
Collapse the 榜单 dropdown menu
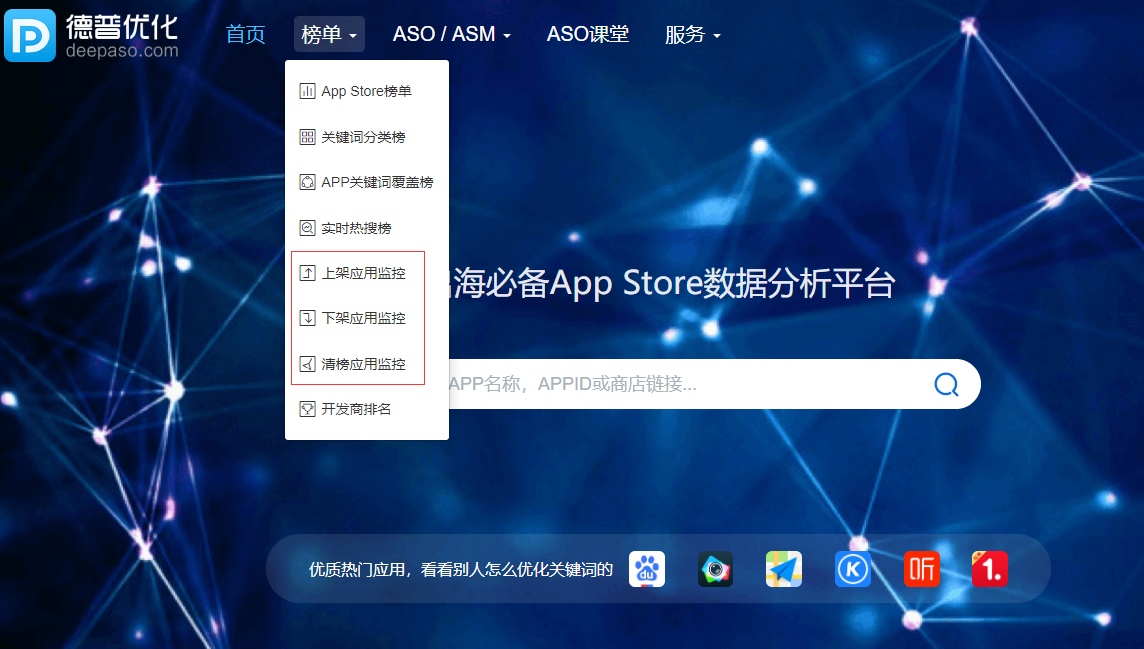[329, 34]
